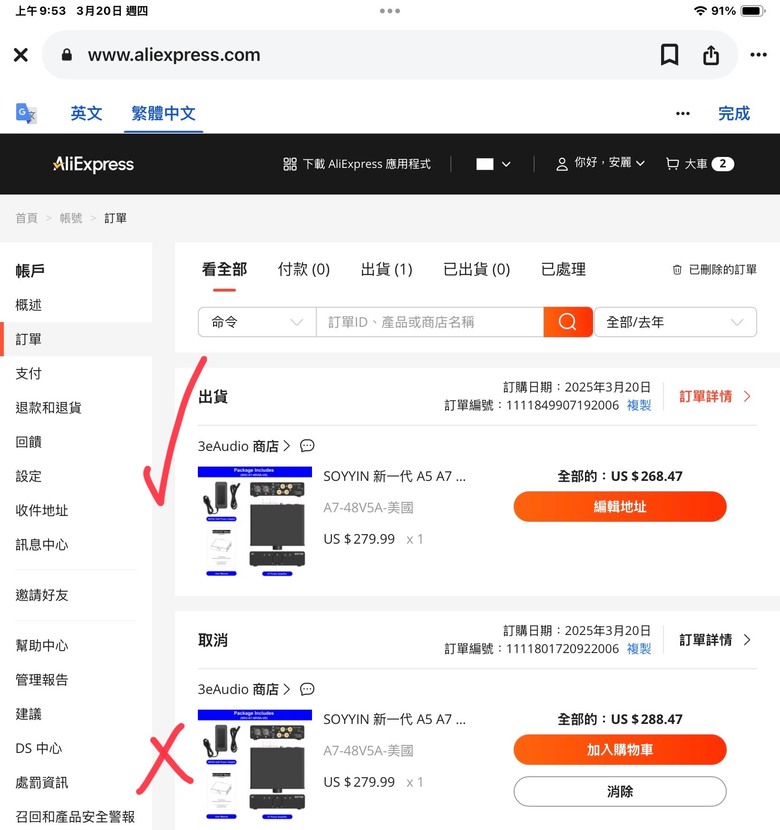Bookmark the current AliExpress page
Screen dimensions: 780x830
point(669,55)
